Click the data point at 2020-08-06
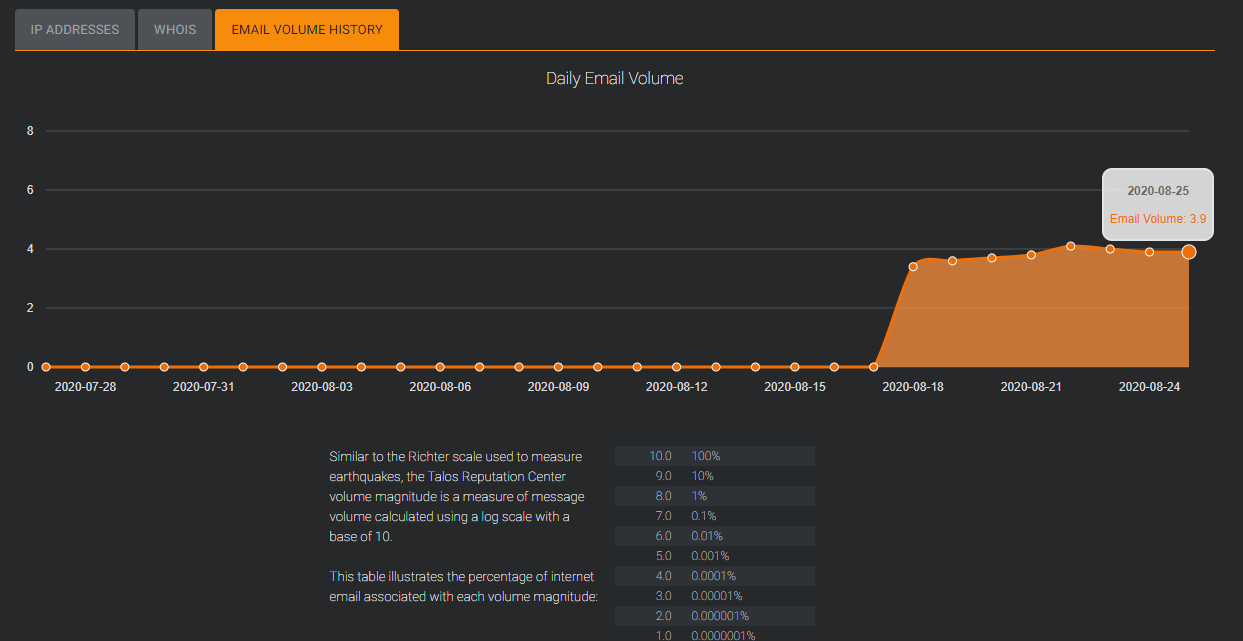This screenshot has width=1243, height=641. click(440, 367)
